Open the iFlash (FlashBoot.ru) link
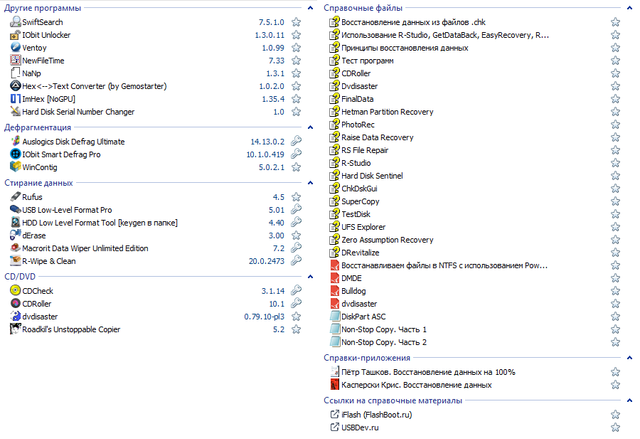 tap(376, 415)
